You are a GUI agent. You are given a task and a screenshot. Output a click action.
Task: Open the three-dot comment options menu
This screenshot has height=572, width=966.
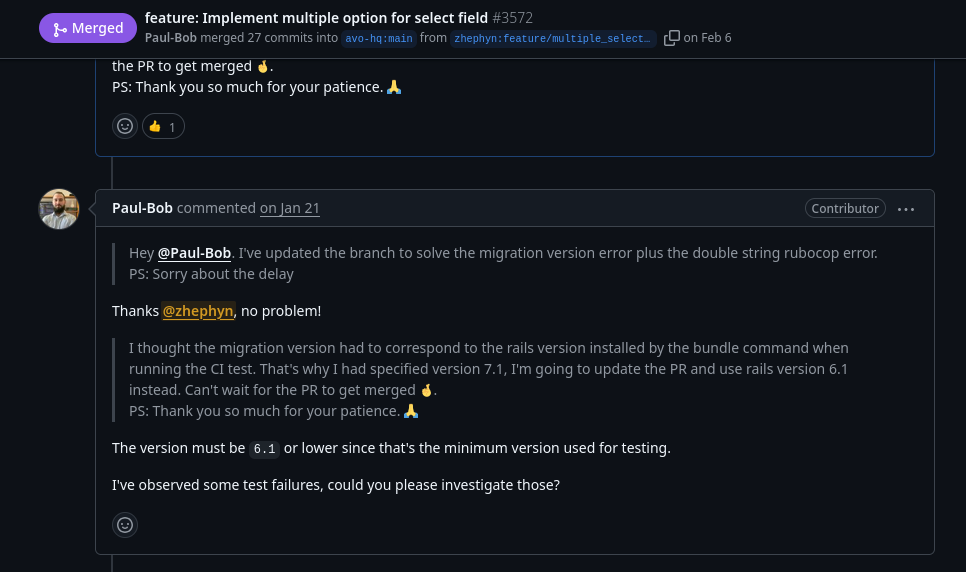tap(906, 209)
